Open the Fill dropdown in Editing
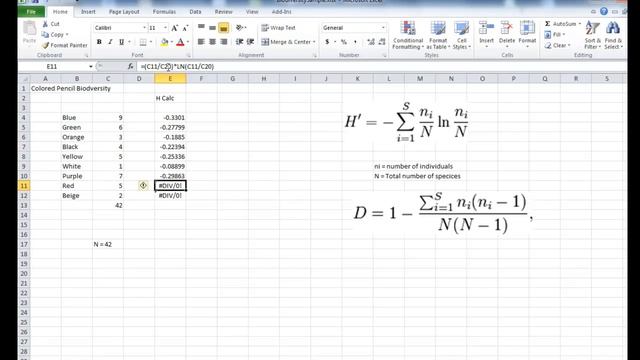Image resolution: width=640 pixels, height=360 pixels. click(556, 35)
